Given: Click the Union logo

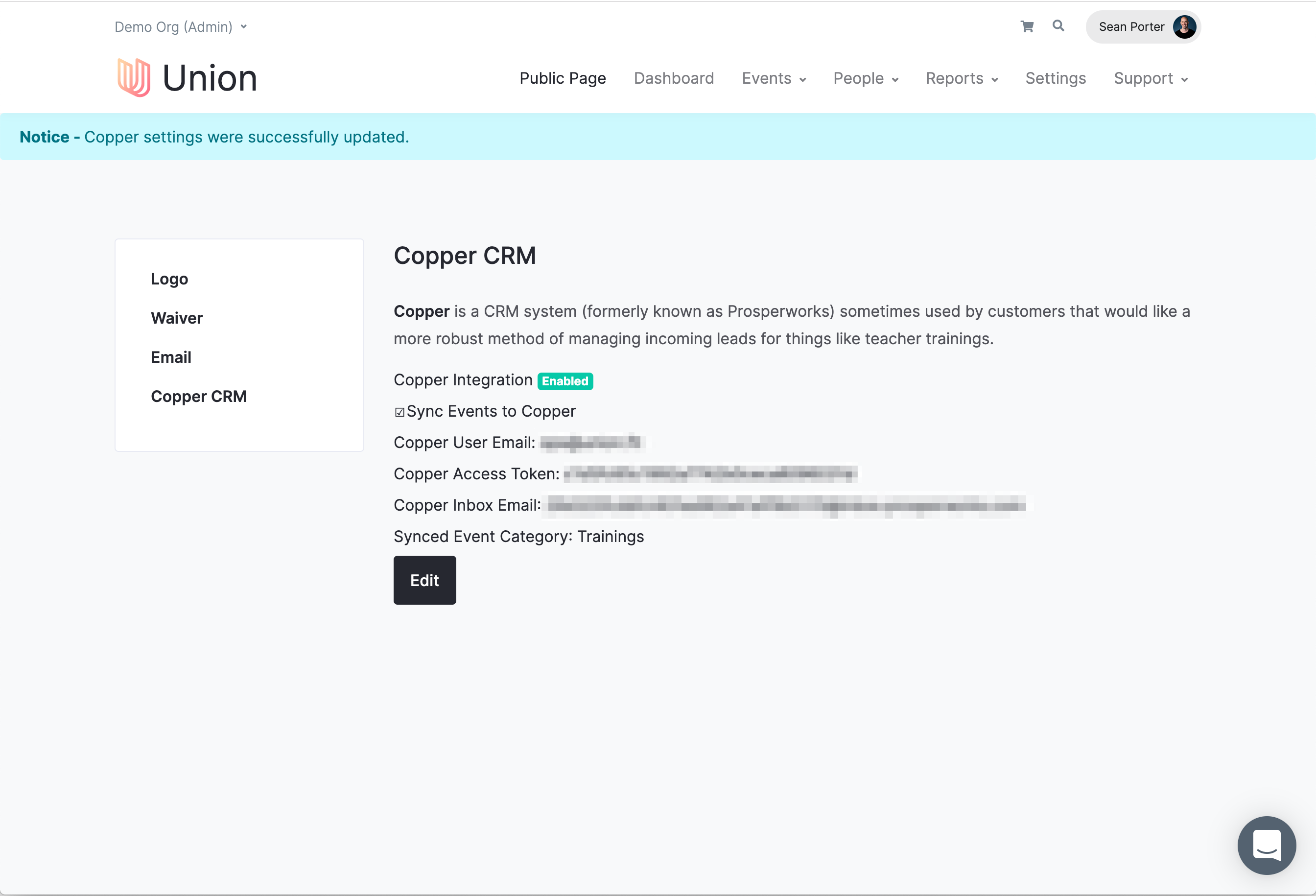Looking at the screenshot, I should pos(187,77).
